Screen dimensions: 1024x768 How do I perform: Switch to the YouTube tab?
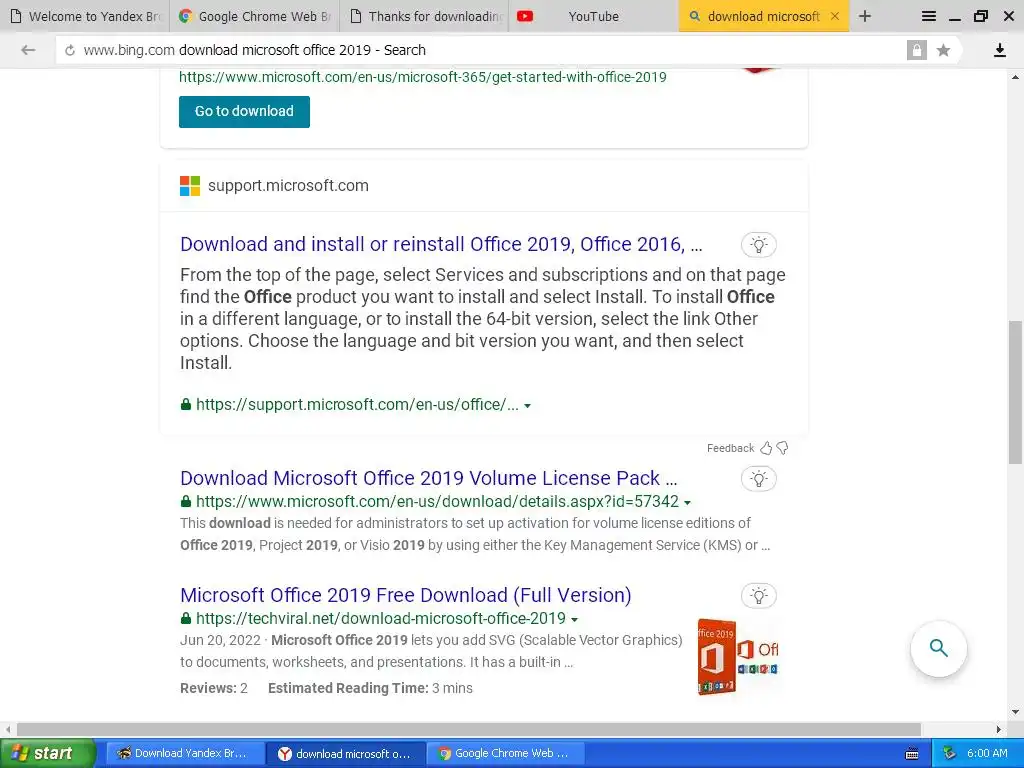(593, 16)
